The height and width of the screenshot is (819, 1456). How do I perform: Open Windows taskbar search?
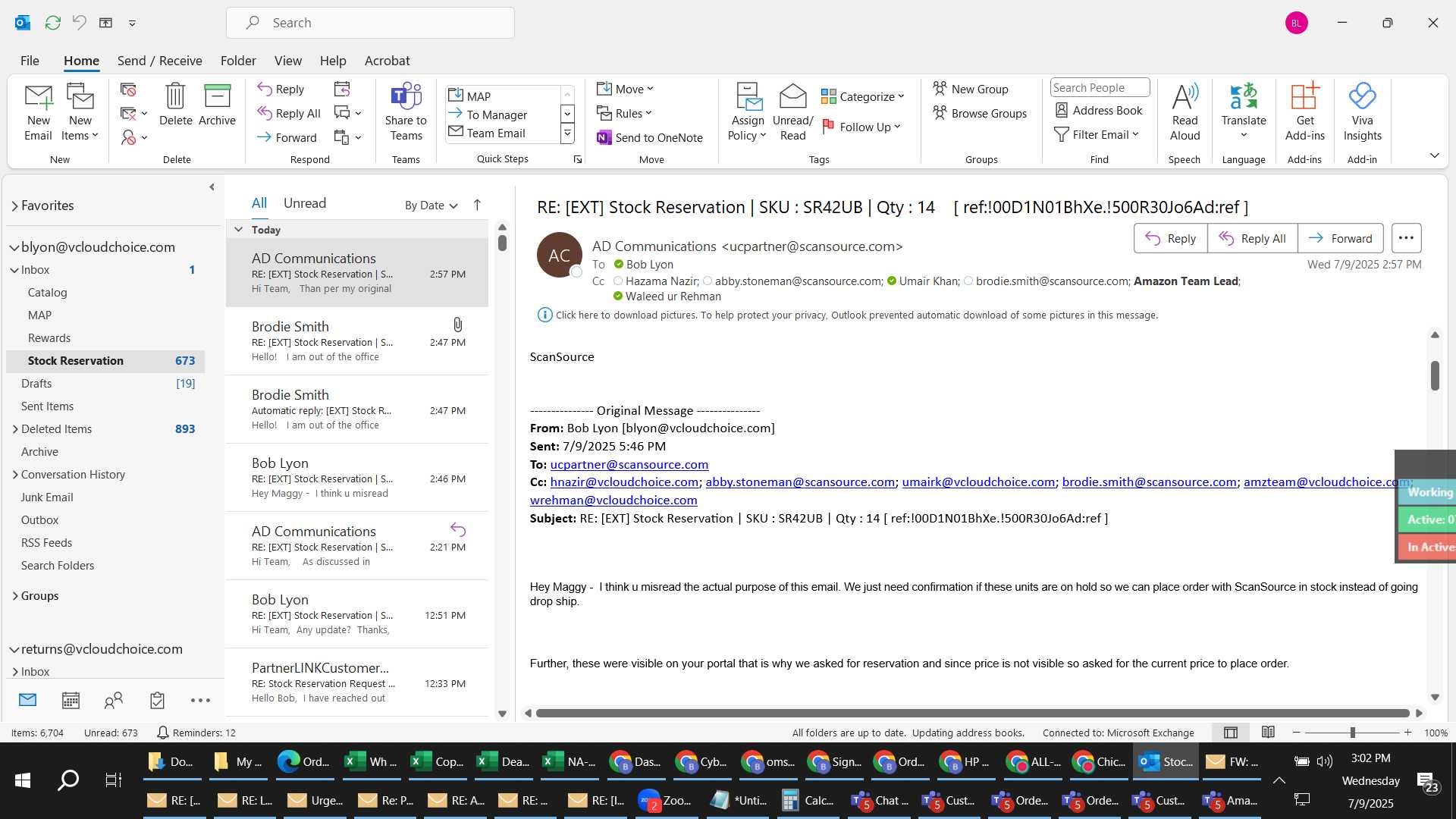[x=68, y=780]
